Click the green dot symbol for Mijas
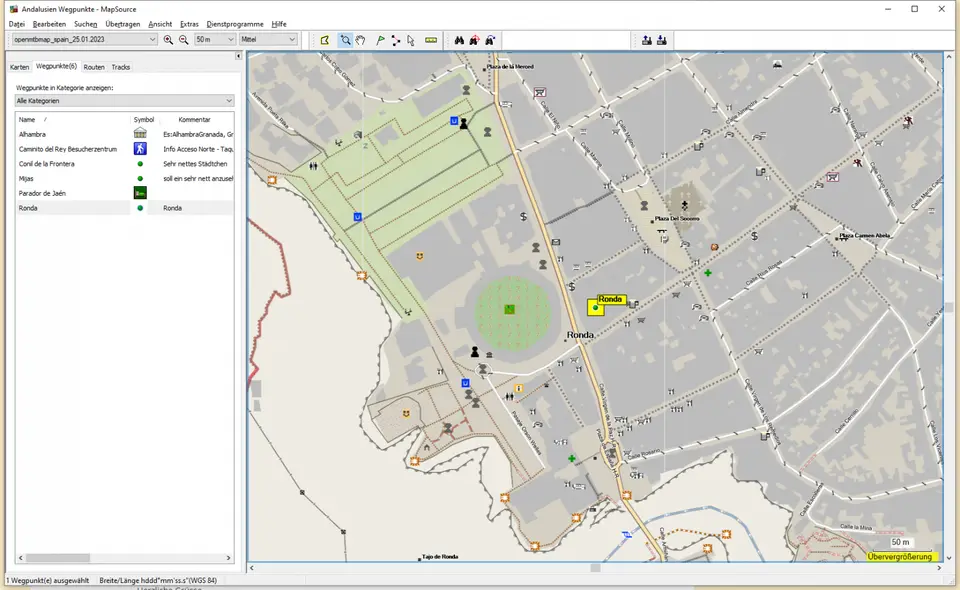This screenshot has width=960, height=590. 140,179
